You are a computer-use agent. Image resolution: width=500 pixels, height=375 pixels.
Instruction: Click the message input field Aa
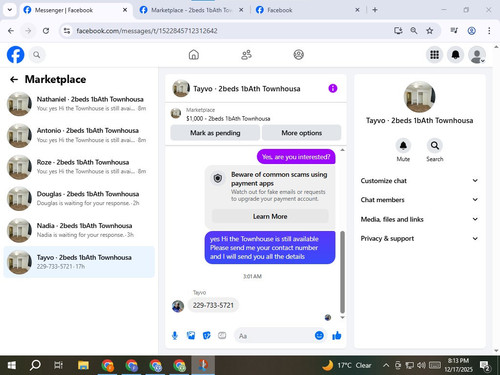click(x=275, y=336)
